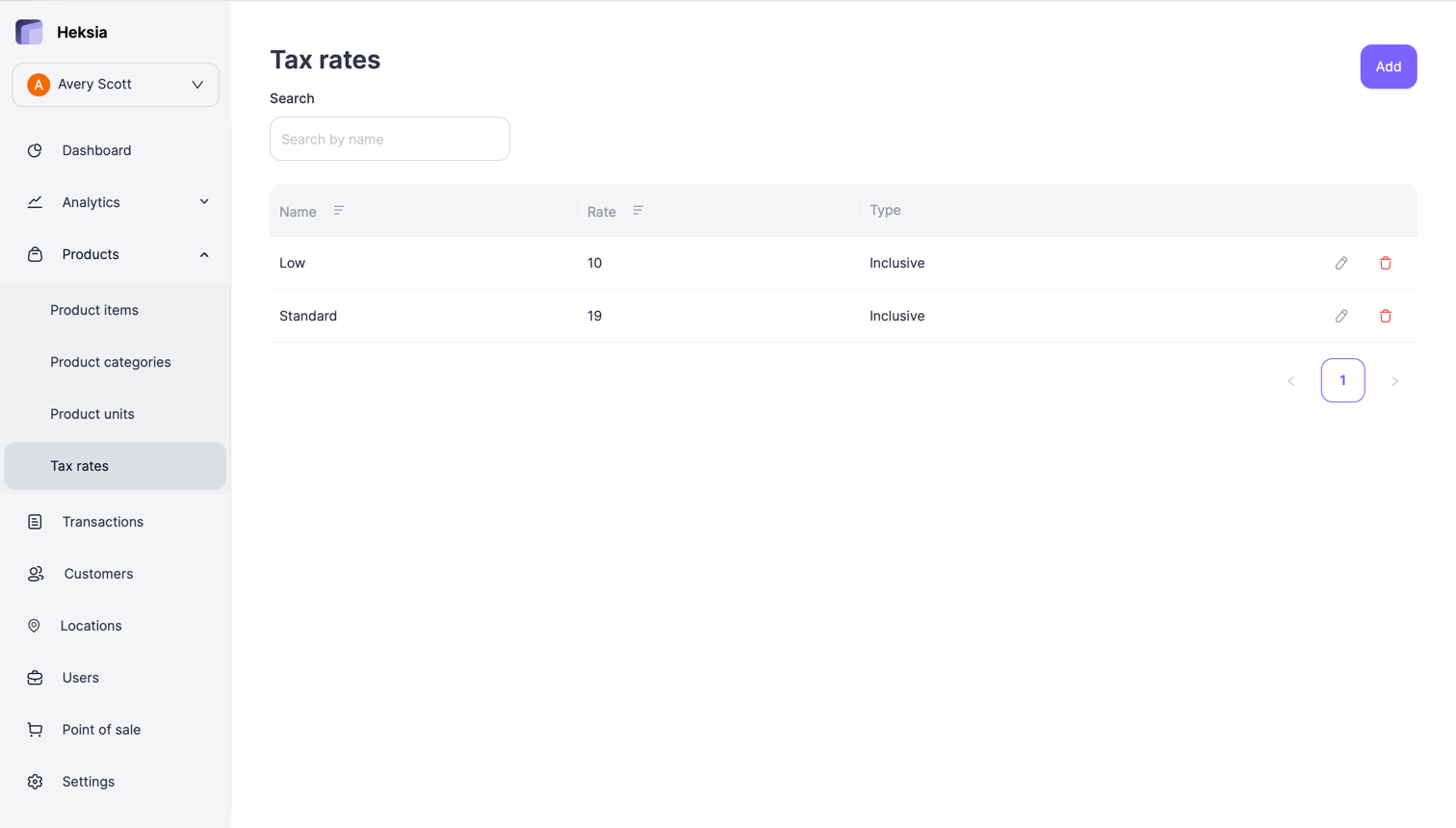Screen dimensions: 1456x828
Task: Focus the Search by name field
Action: (390, 140)
